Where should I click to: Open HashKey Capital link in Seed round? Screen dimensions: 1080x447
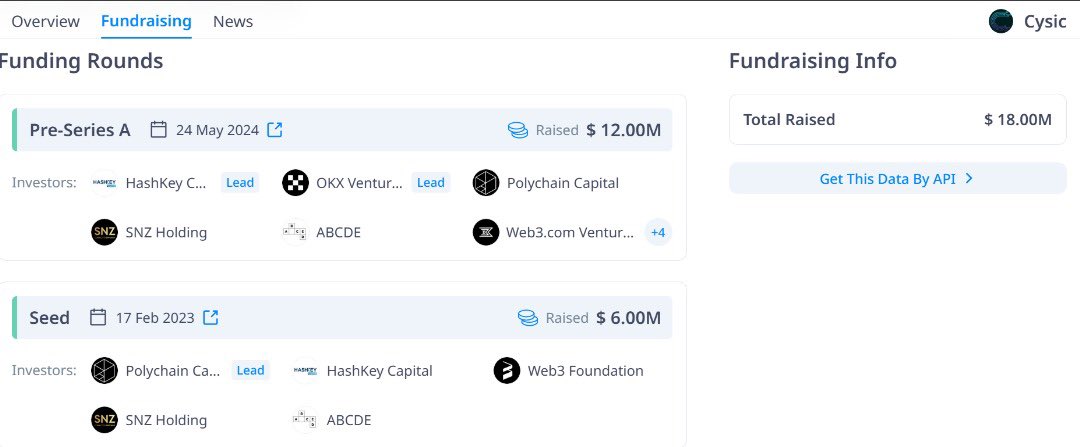(380, 371)
